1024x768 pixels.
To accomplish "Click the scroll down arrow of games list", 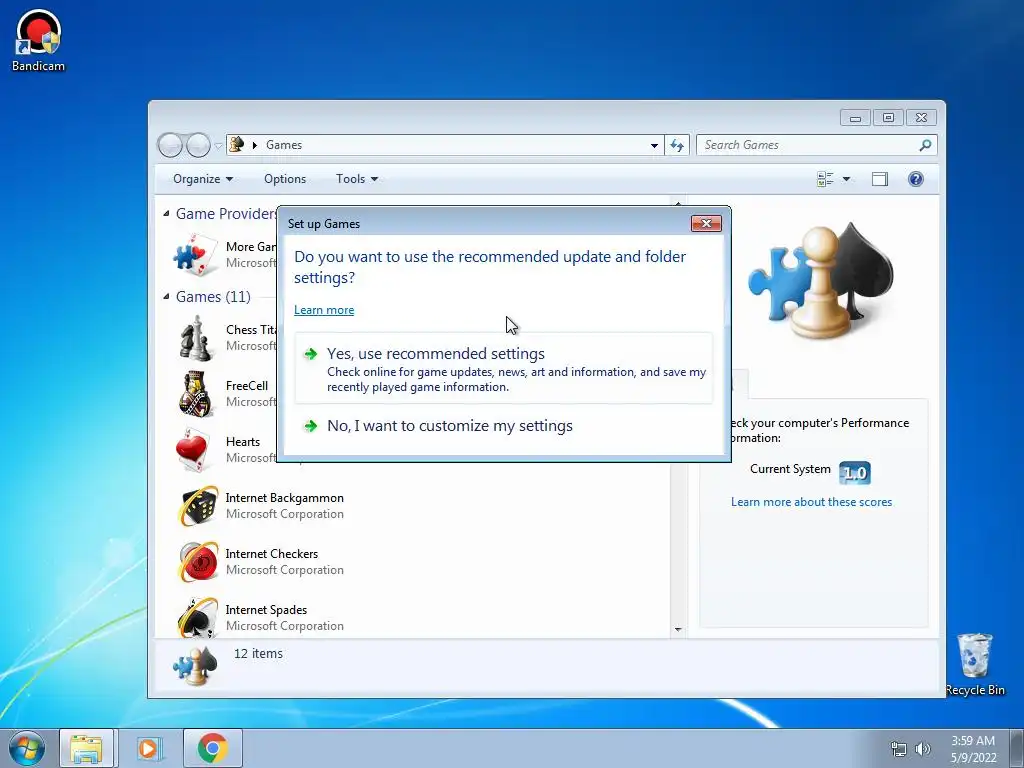I will tap(678, 630).
